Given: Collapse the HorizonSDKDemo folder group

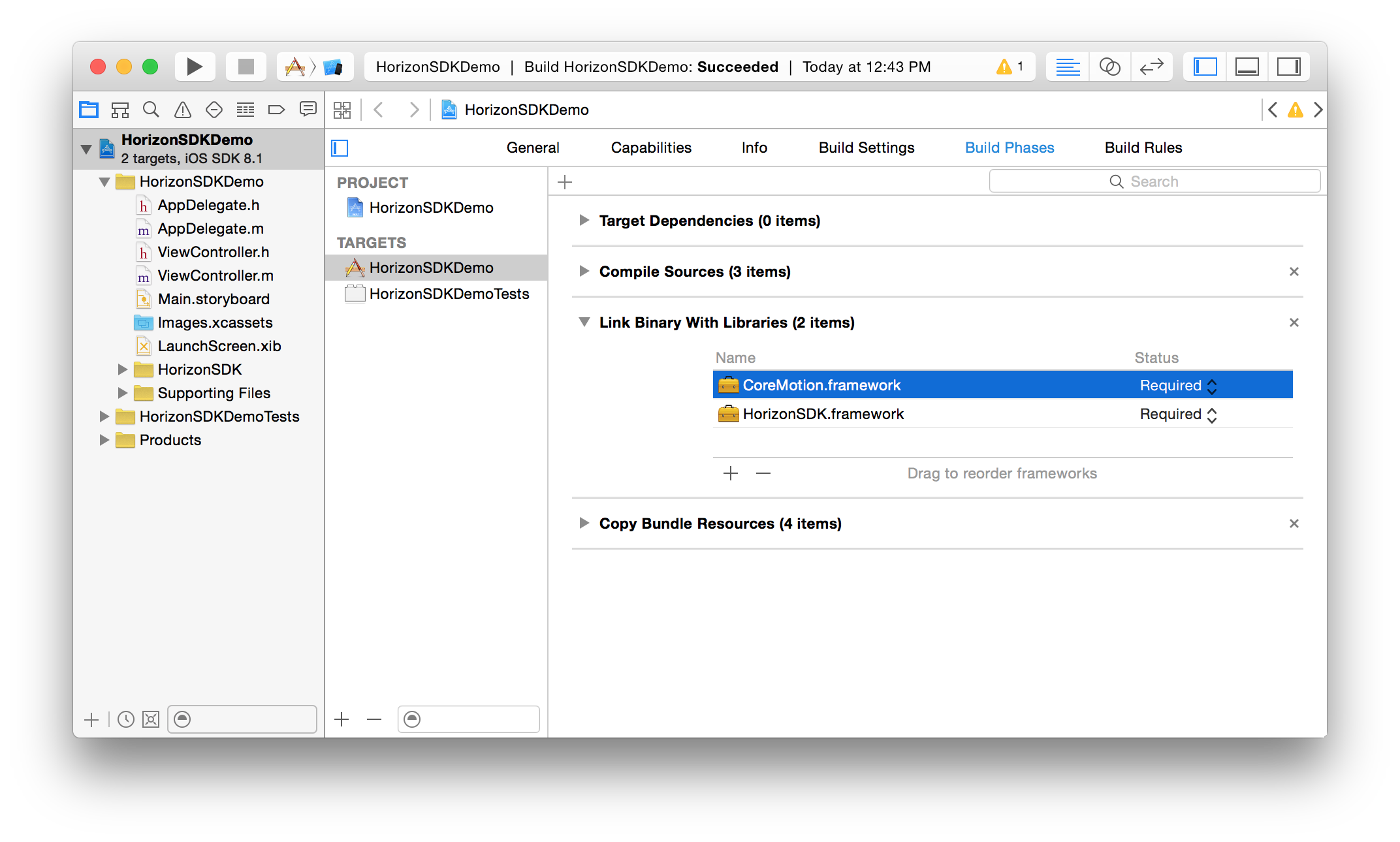Looking at the screenshot, I should click(104, 182).
